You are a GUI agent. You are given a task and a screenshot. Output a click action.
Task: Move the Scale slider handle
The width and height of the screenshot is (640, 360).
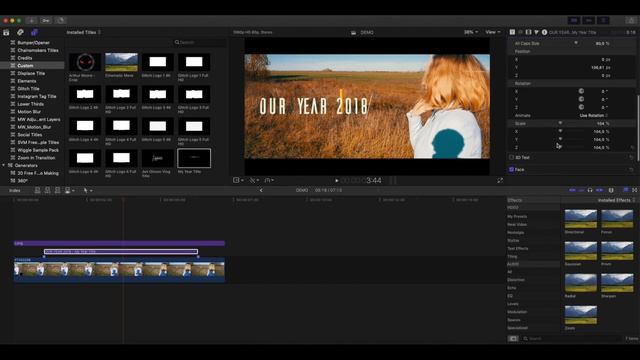tap(560, 123)
